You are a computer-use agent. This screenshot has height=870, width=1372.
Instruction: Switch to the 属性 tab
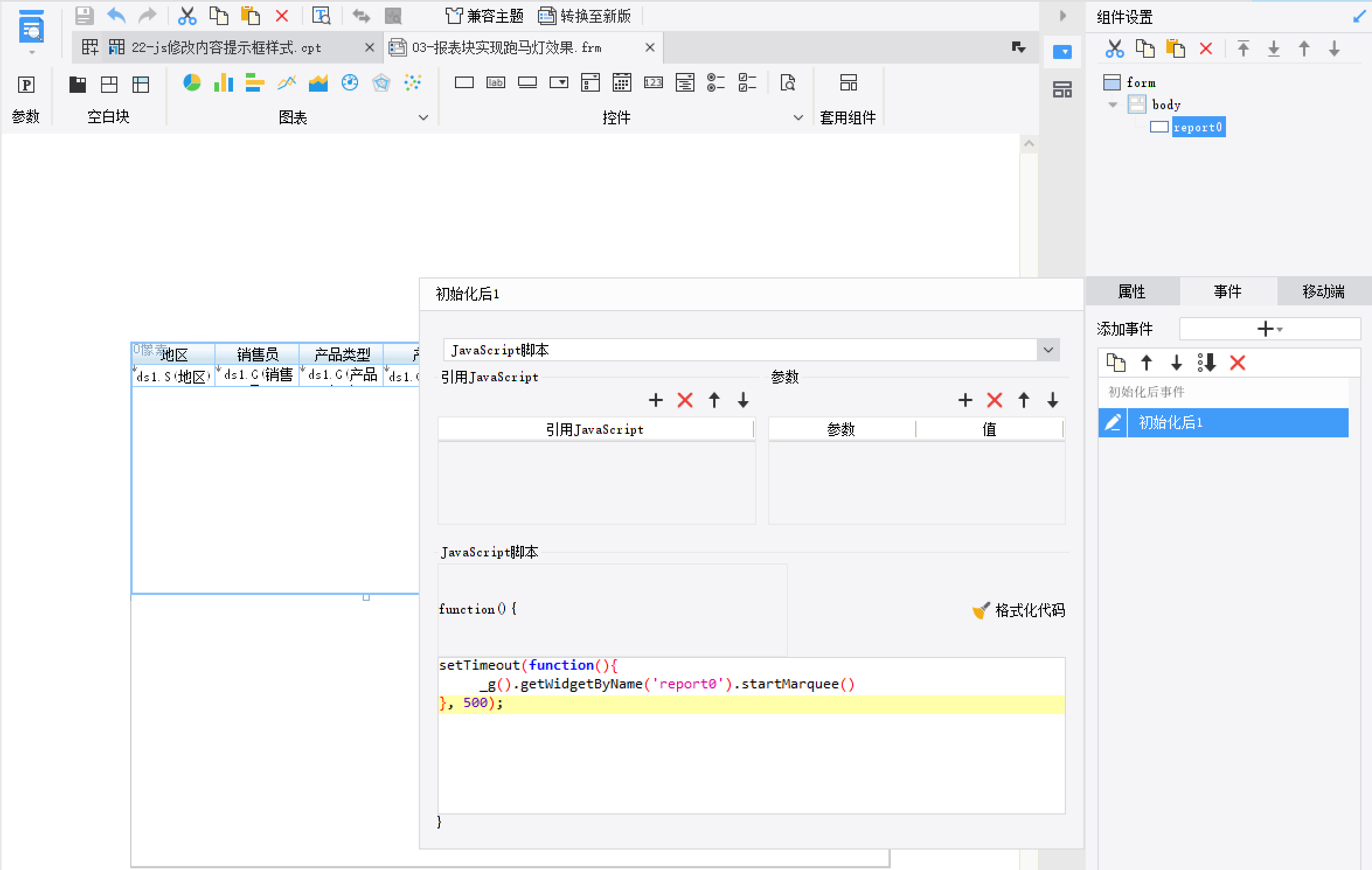tap(1131, 291)
